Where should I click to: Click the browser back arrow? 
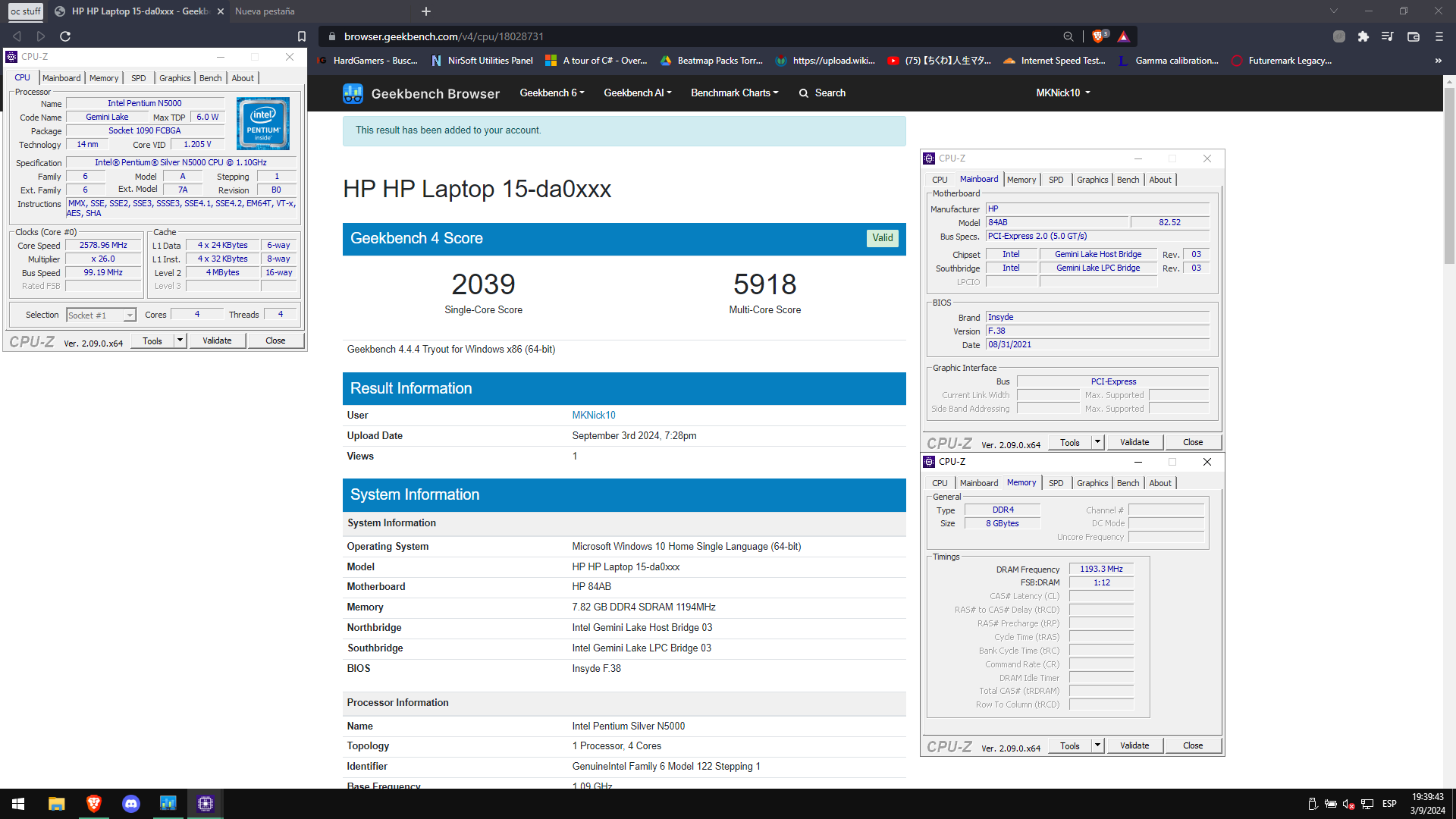click(17, 36)
